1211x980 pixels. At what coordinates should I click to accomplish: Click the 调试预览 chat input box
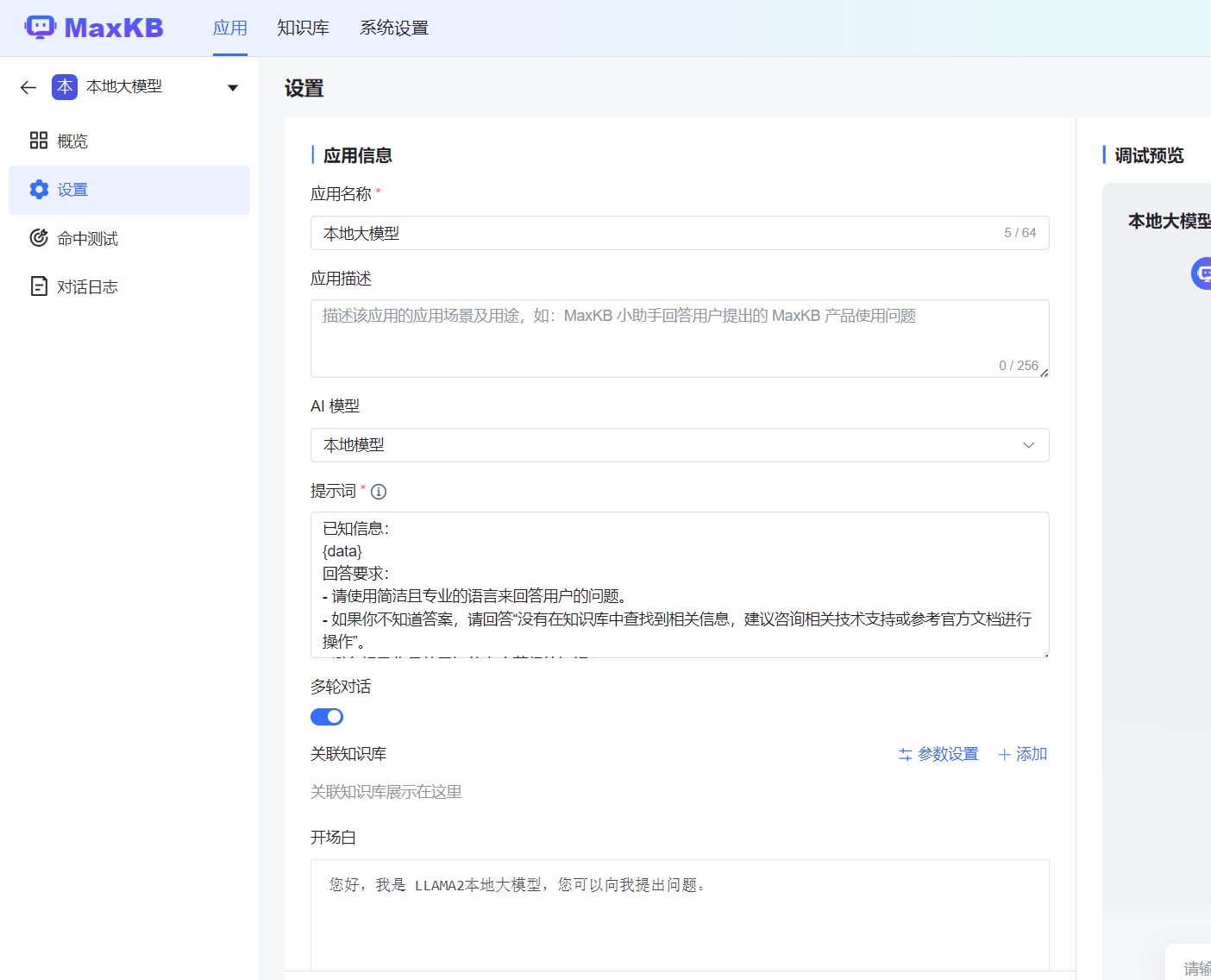pyautogui.click(x=1189, y=963)
